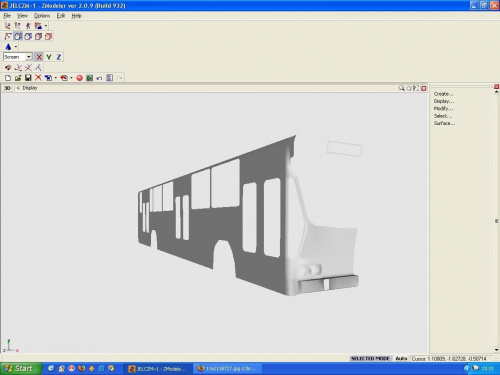
Task: Toggle the Y axis constraint button
Action: point(49,57)
